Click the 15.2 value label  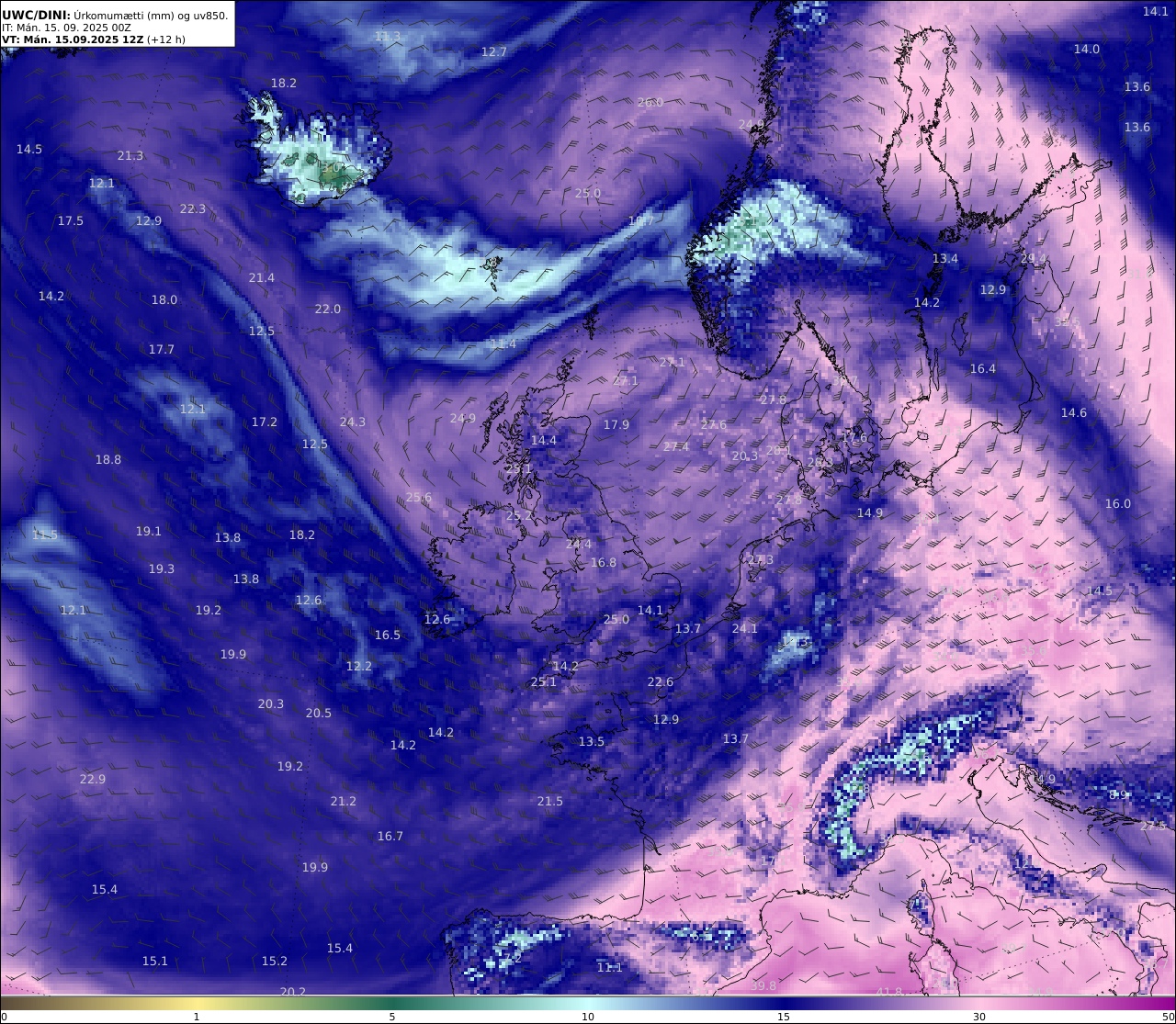(275, 962)
